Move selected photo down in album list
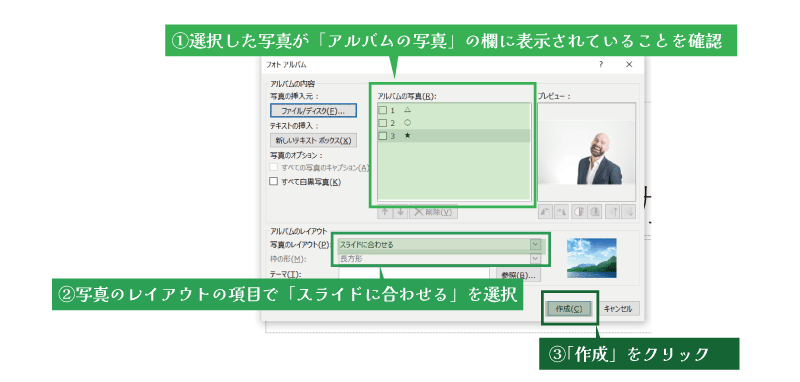 pyautogui.click(x=400, y=212)
